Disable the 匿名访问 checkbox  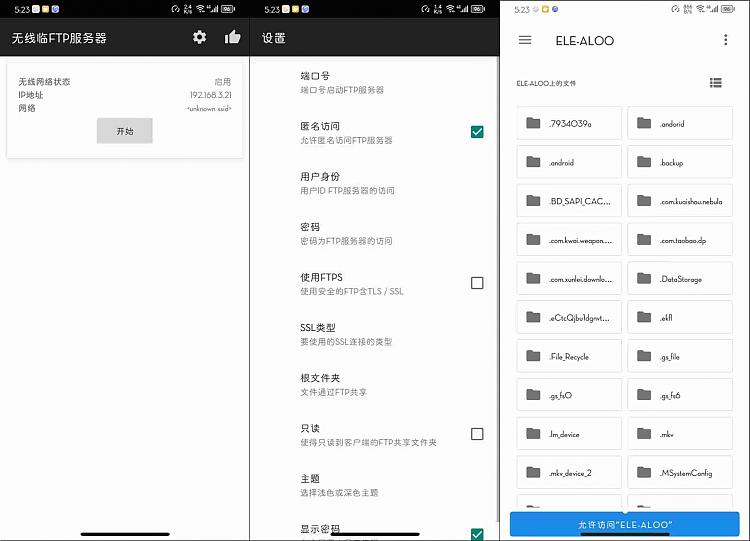coord(477,132)
